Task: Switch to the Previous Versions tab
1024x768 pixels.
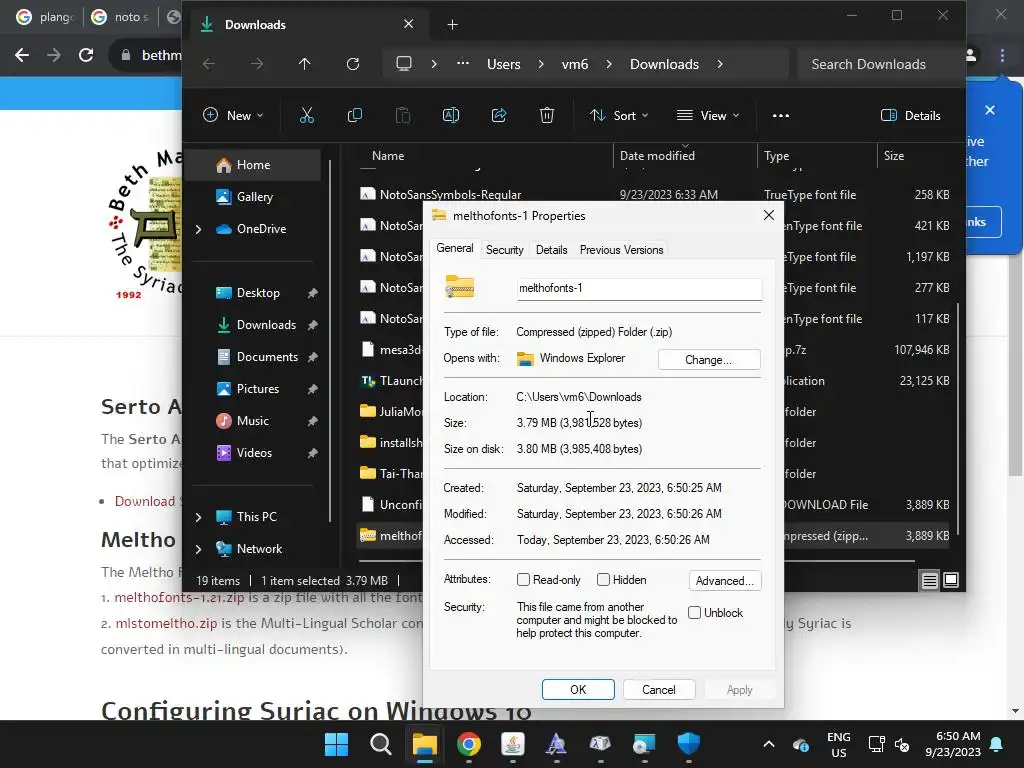Action: [621, 249]
